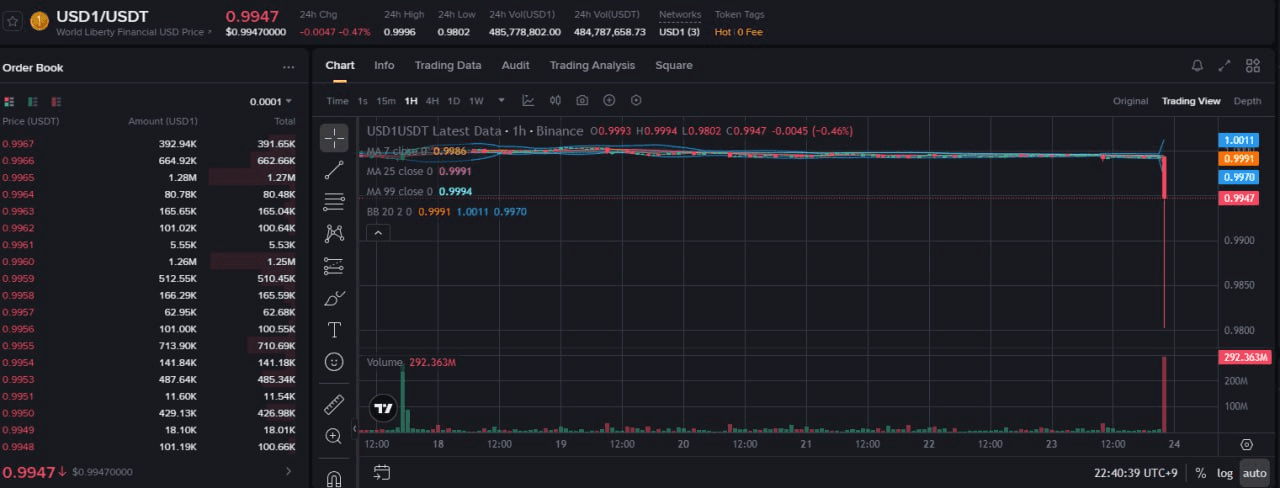Viewport: 1280px width, 488px height.
Task: Open the chart layout grid icon
Action: [x=1253, y=65]
